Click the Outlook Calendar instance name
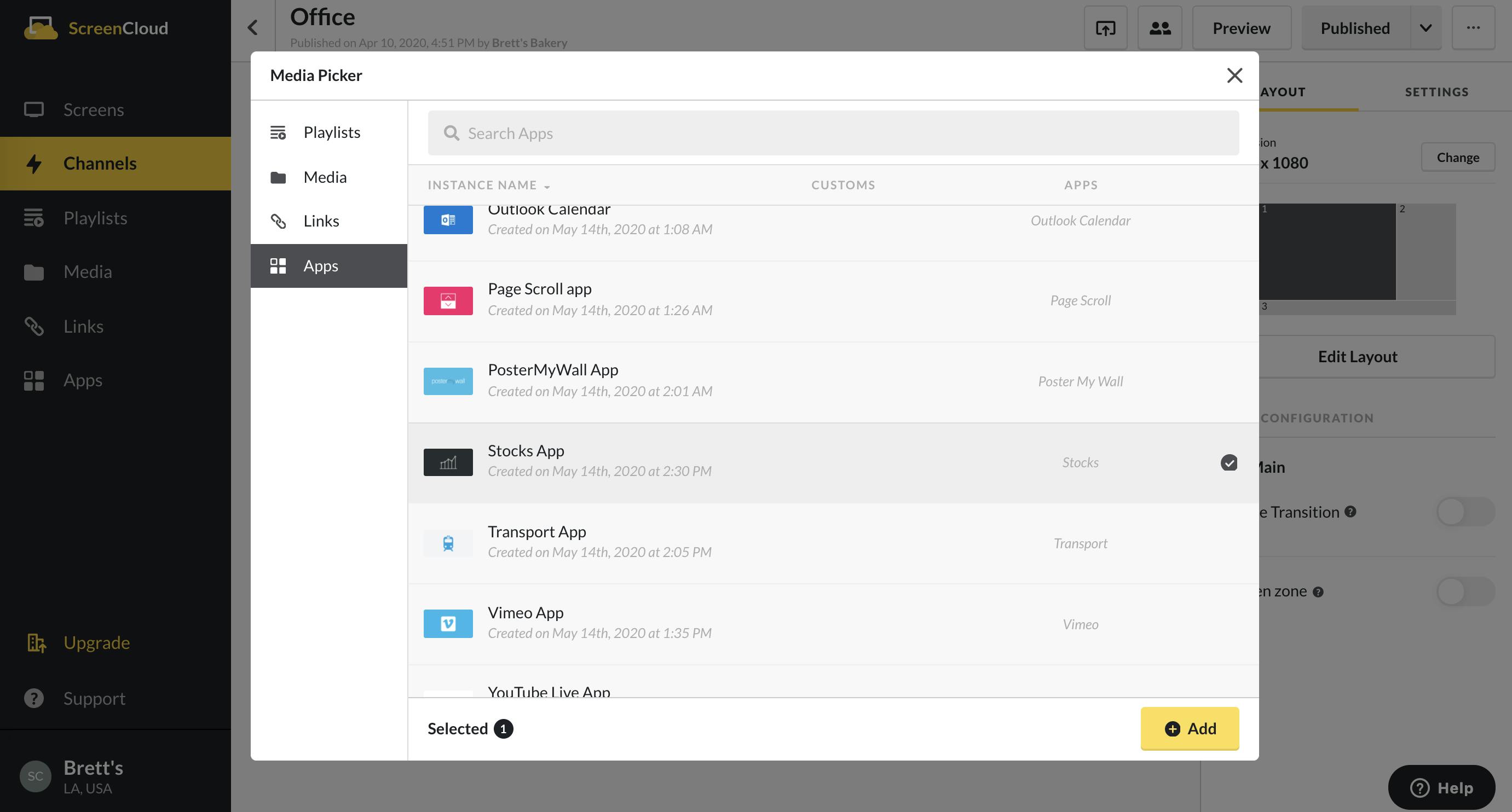1512x812 pixels. pyautogui.click(x=549, y=210)
